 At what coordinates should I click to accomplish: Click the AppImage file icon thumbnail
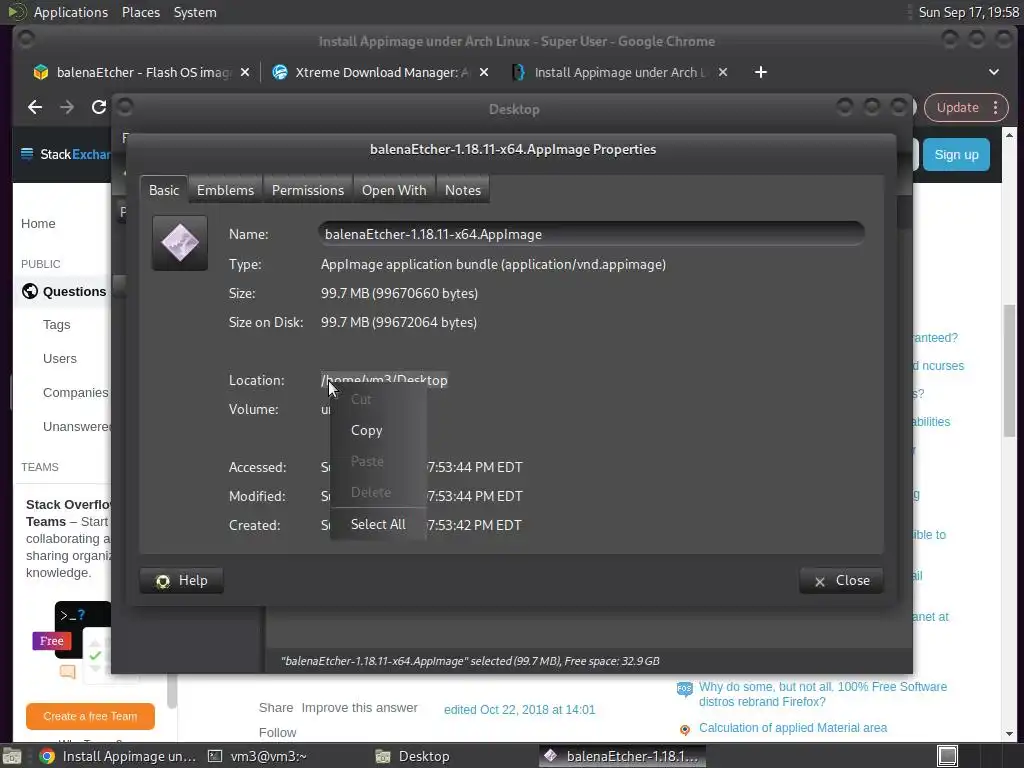(180, 243)
